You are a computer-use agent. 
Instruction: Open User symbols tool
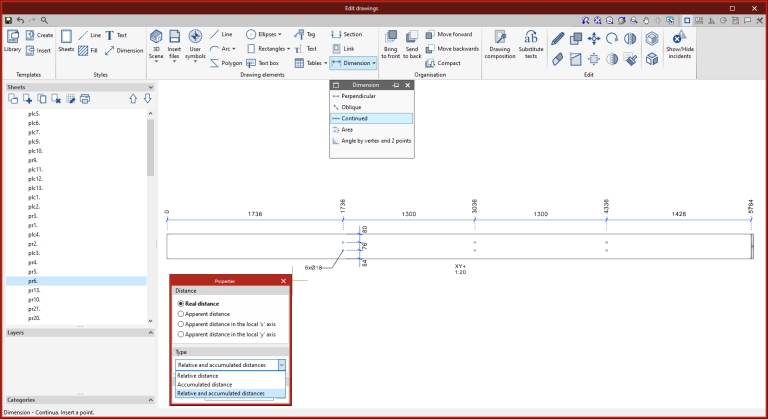click(x=195, y=45)
